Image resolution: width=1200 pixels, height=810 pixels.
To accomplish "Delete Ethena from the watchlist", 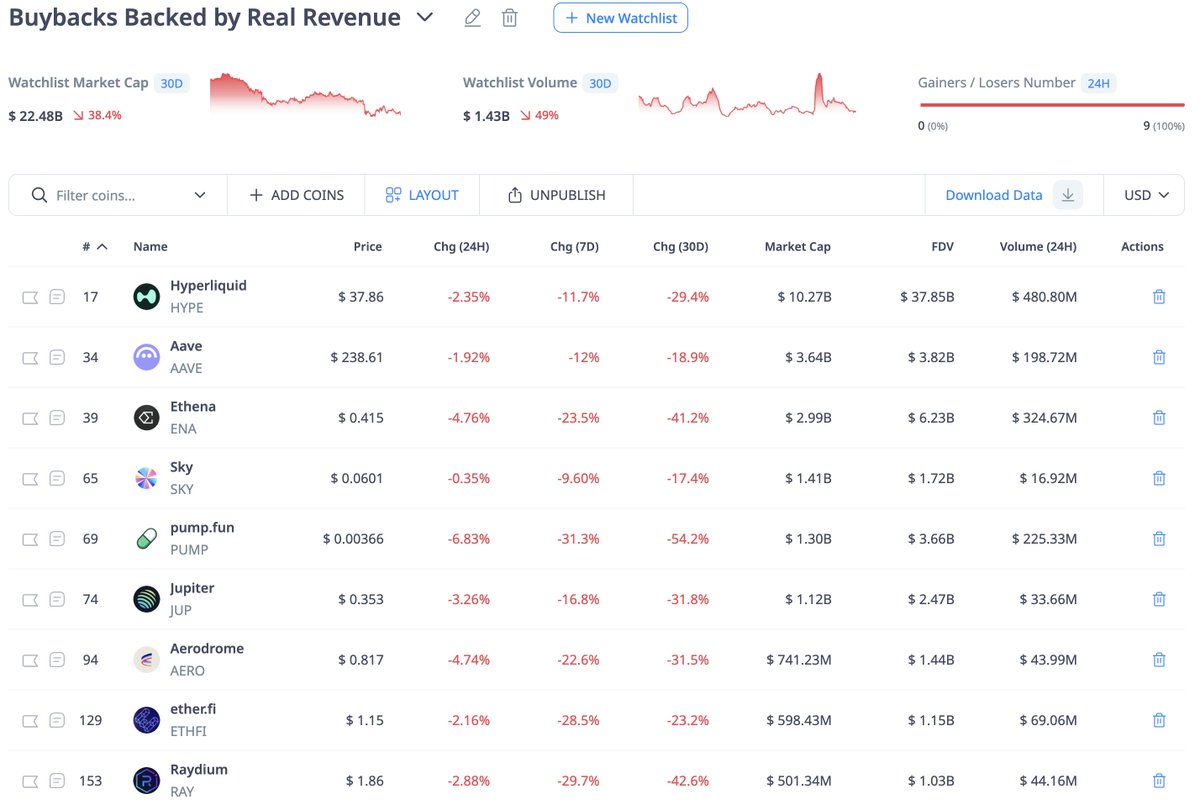I will coord(1159,418).
